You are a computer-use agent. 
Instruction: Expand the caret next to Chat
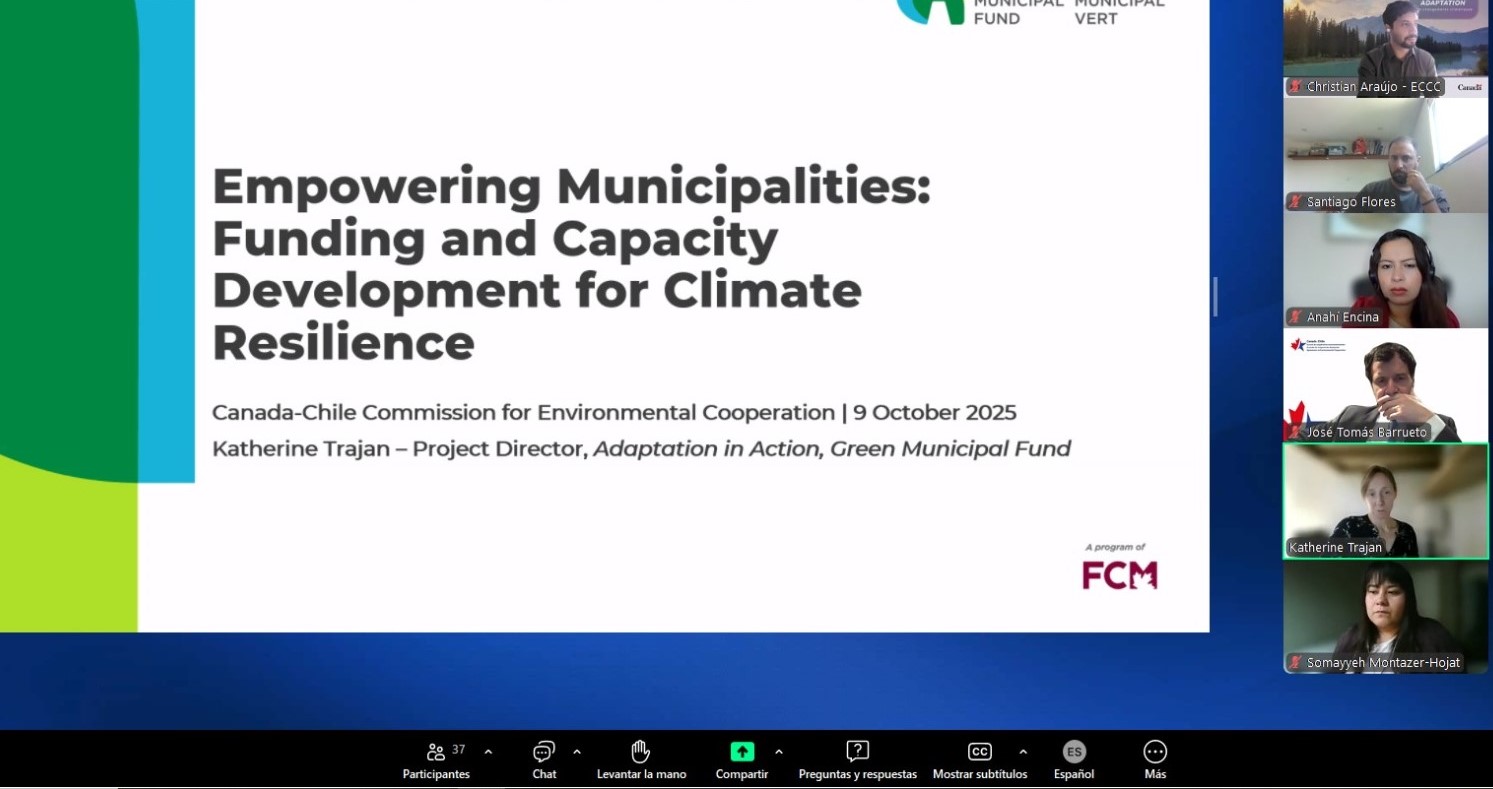[577, 752]
